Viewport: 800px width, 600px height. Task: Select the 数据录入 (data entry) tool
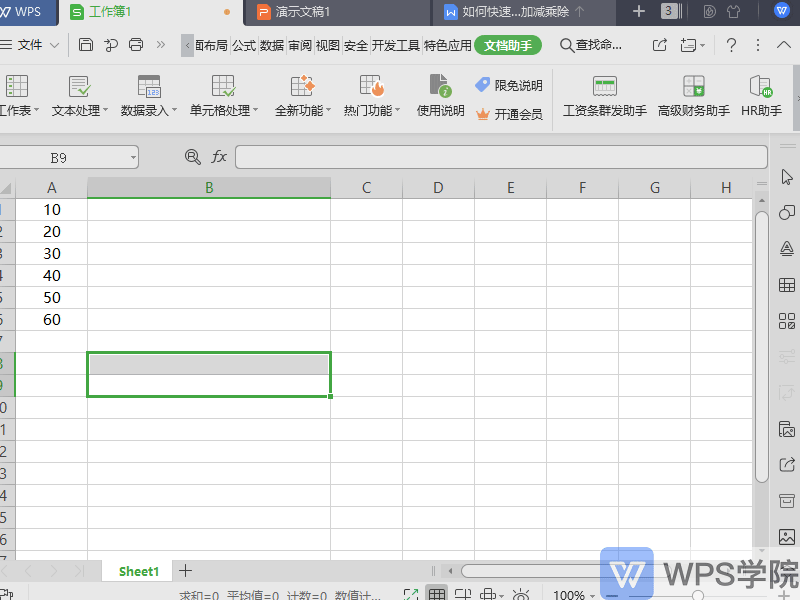(x=147, y=95)
